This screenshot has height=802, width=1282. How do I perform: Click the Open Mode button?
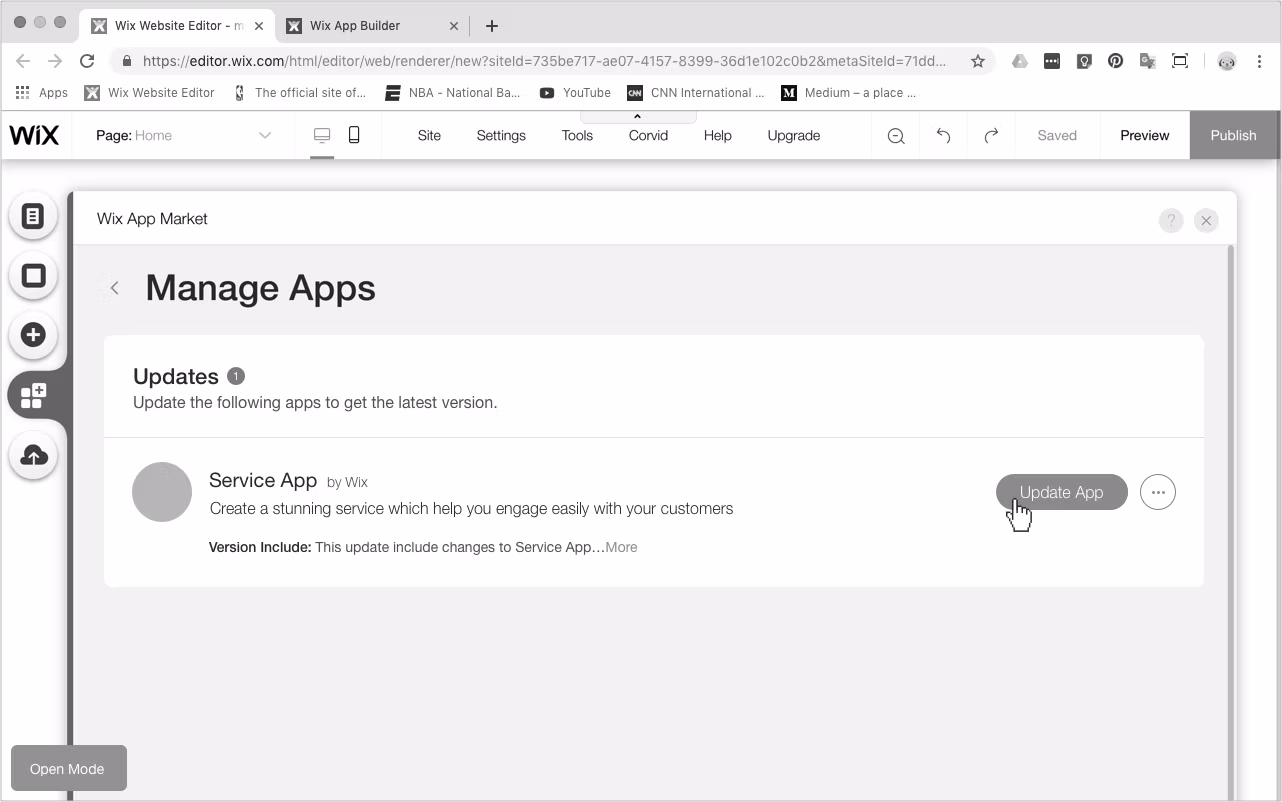pyautogui.click(x=68, y=769)
